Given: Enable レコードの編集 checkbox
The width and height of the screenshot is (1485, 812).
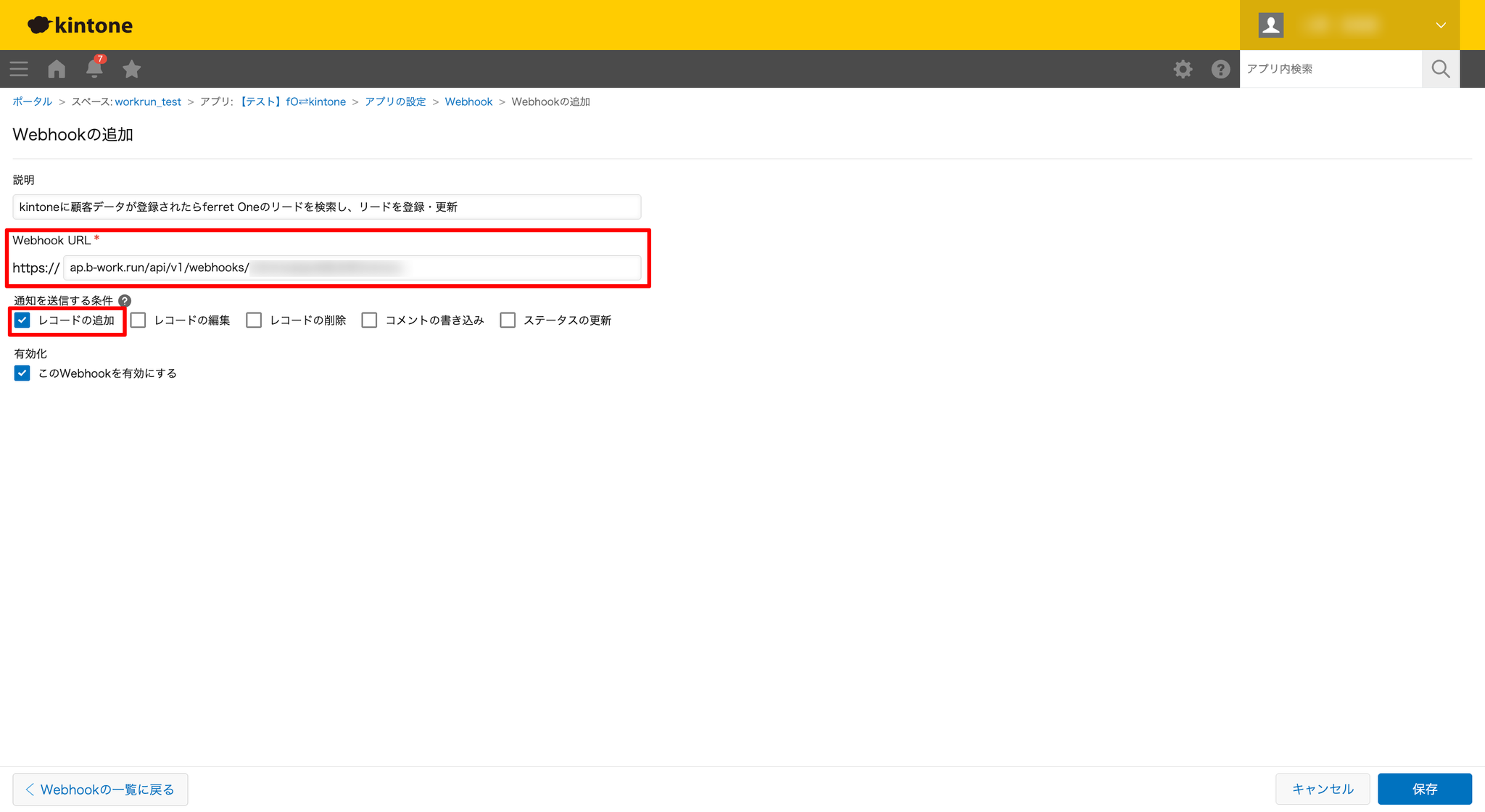Looking at the screenshot, I should pos(138,320).
